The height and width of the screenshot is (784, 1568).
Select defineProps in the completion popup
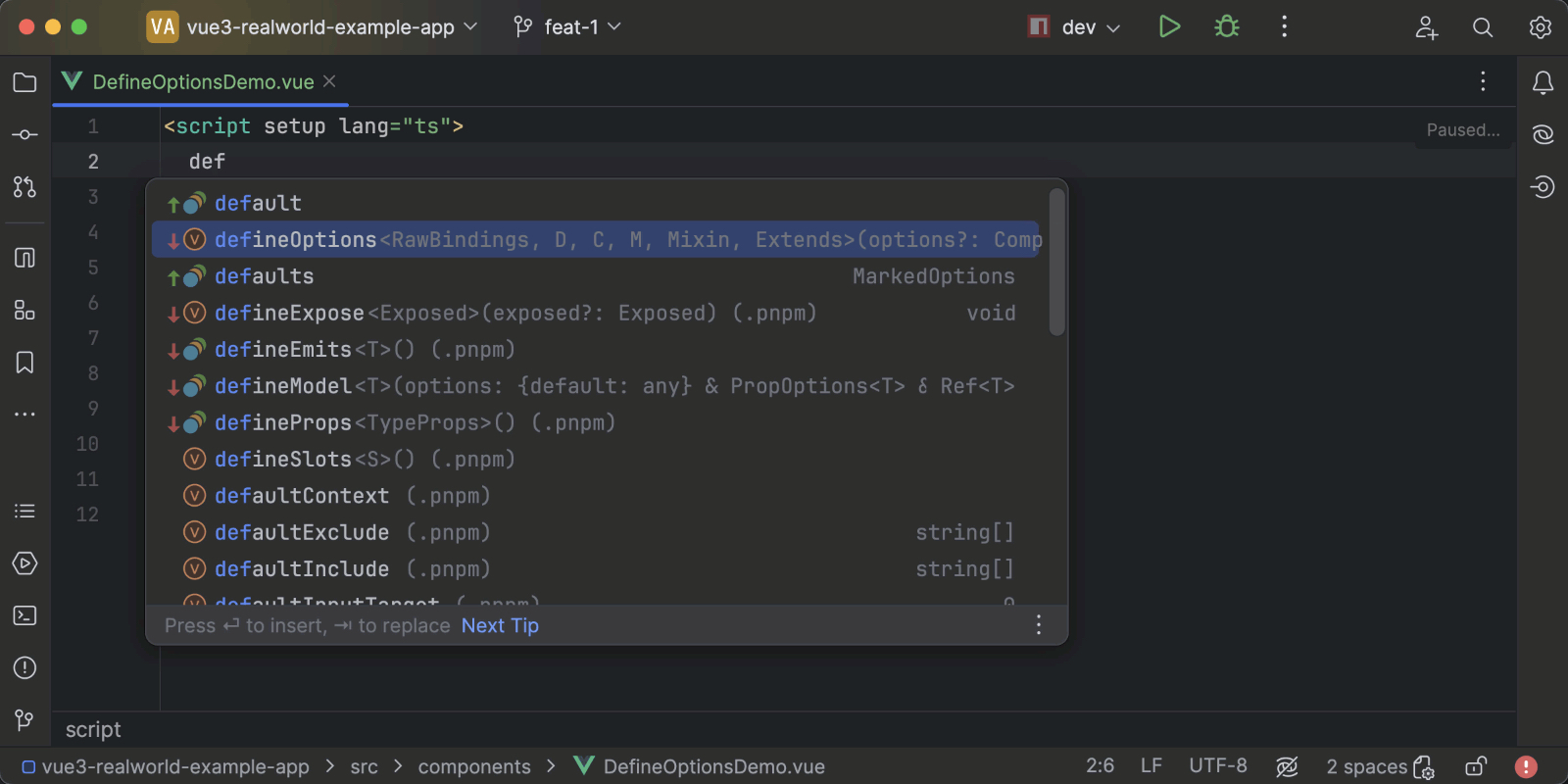pos(283,423)
